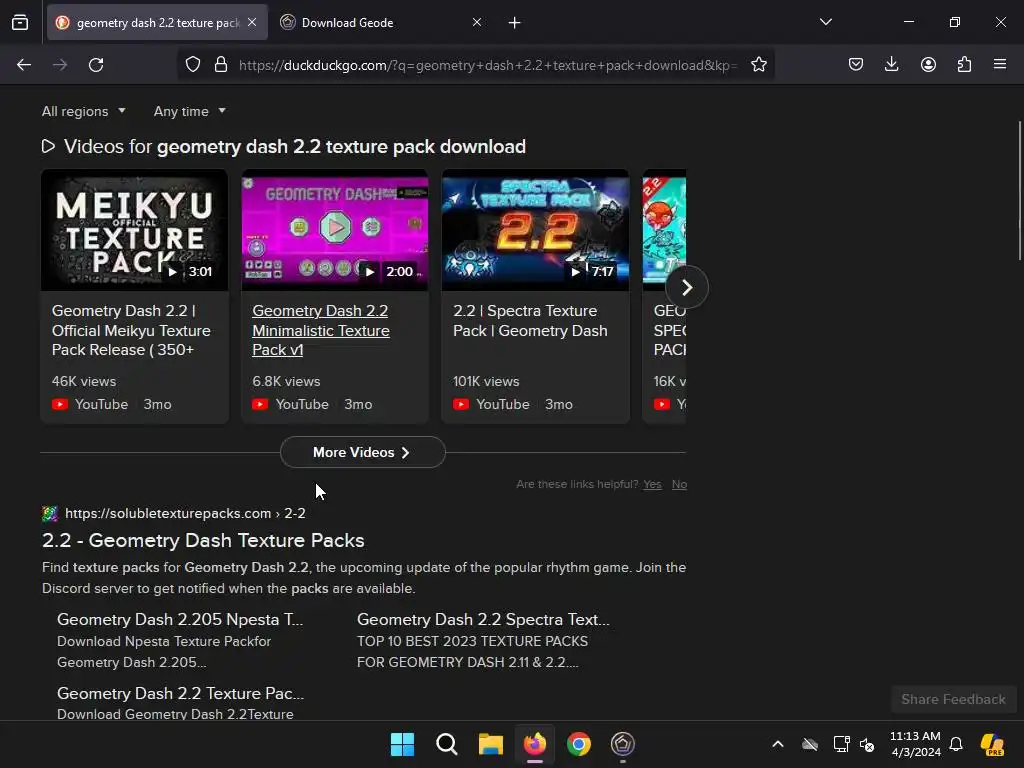Screen dimensions: 1024x768
Task: Open Windows taskbar search
Action: point(447,744)
